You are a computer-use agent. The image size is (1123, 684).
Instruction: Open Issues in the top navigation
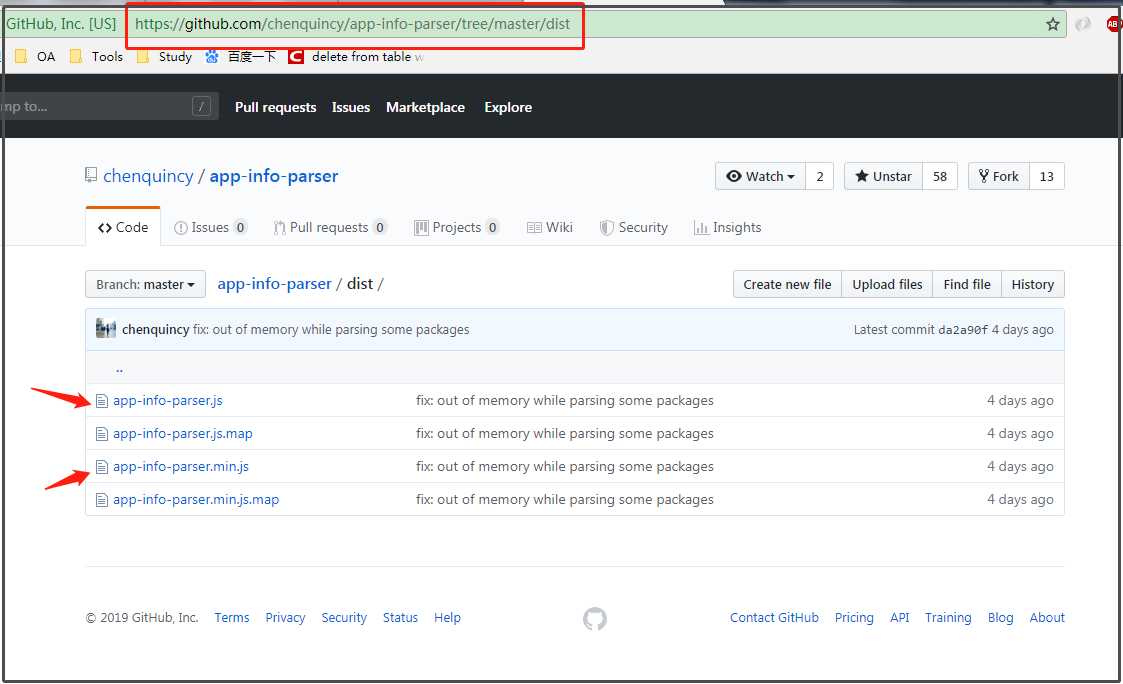click(x=351, y=107)
